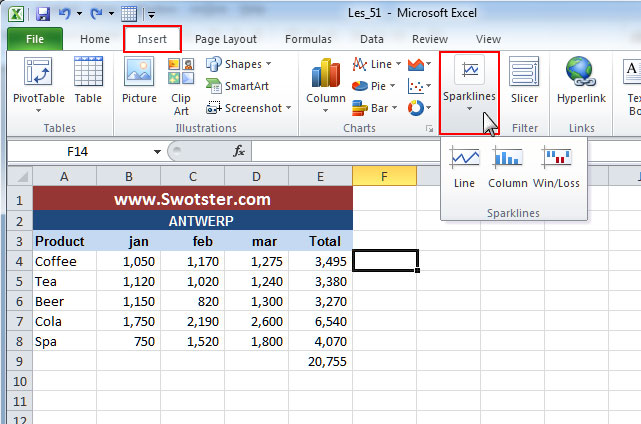Viewport: 641px width, 424px height.
Task: Switch to the Review tab
Action: 430,39
